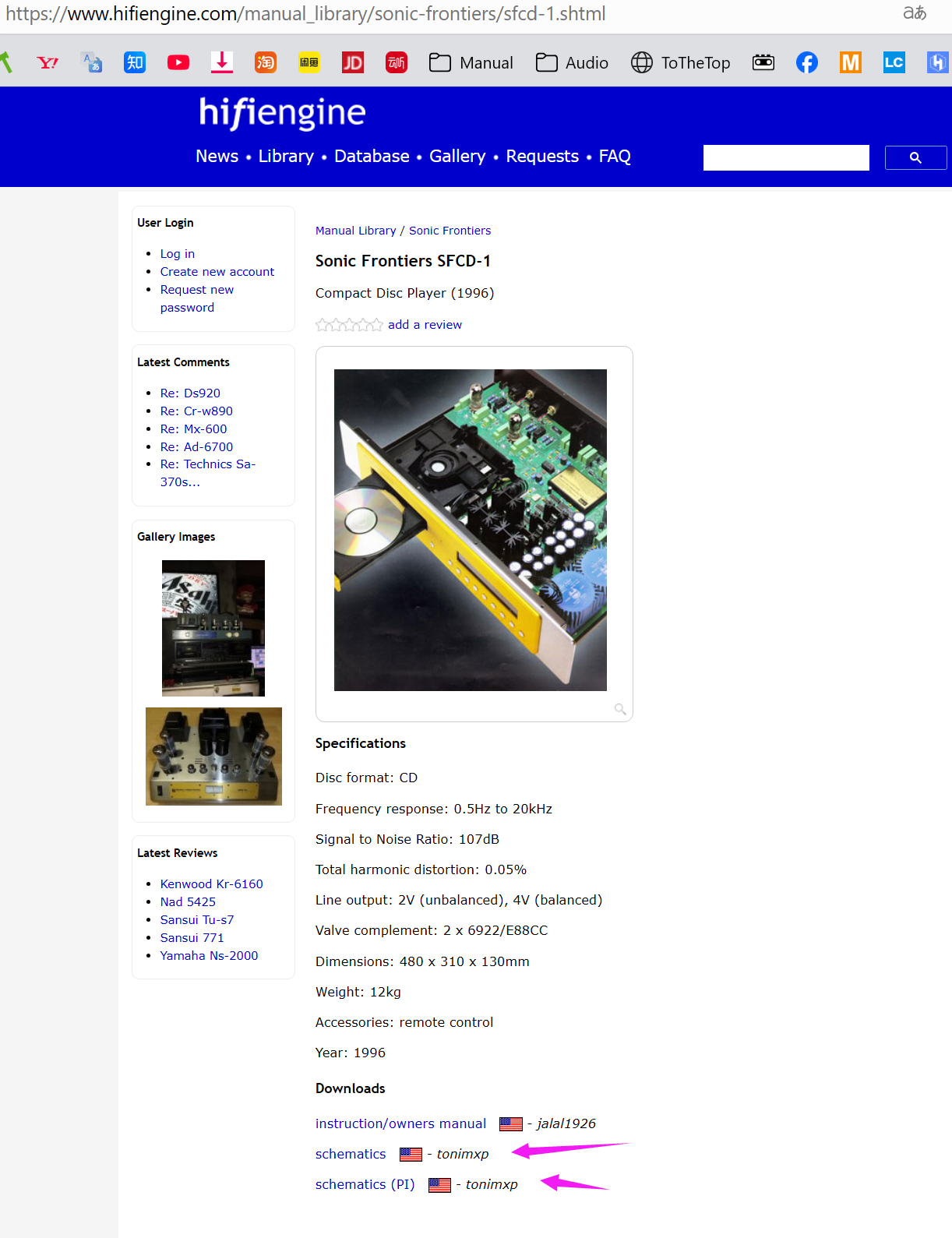Open the Taobao bookmark icon
952x1238 pixels.
(266, 62)
